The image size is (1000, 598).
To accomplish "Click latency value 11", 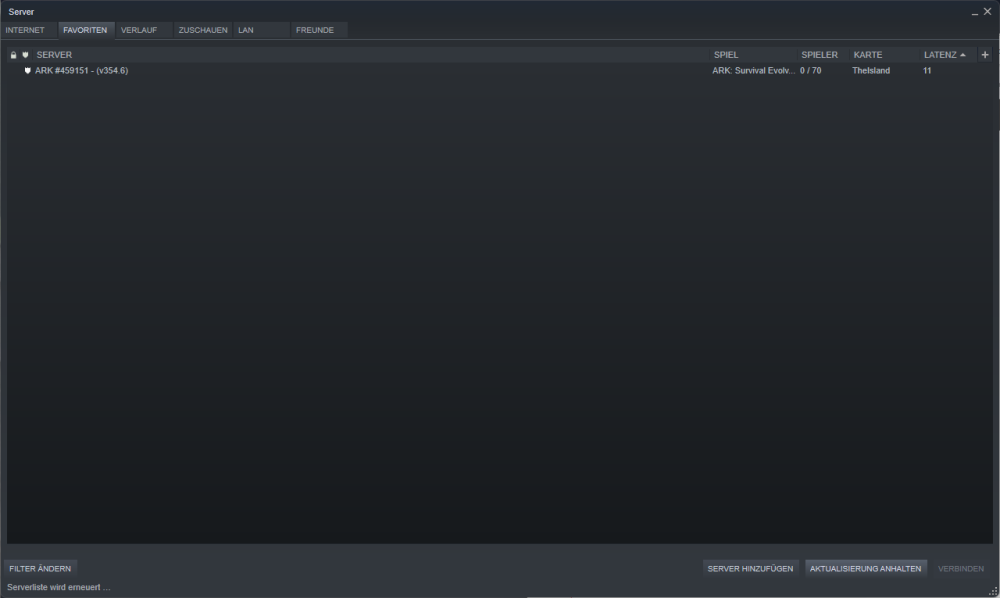I will [x=927, y=71].
